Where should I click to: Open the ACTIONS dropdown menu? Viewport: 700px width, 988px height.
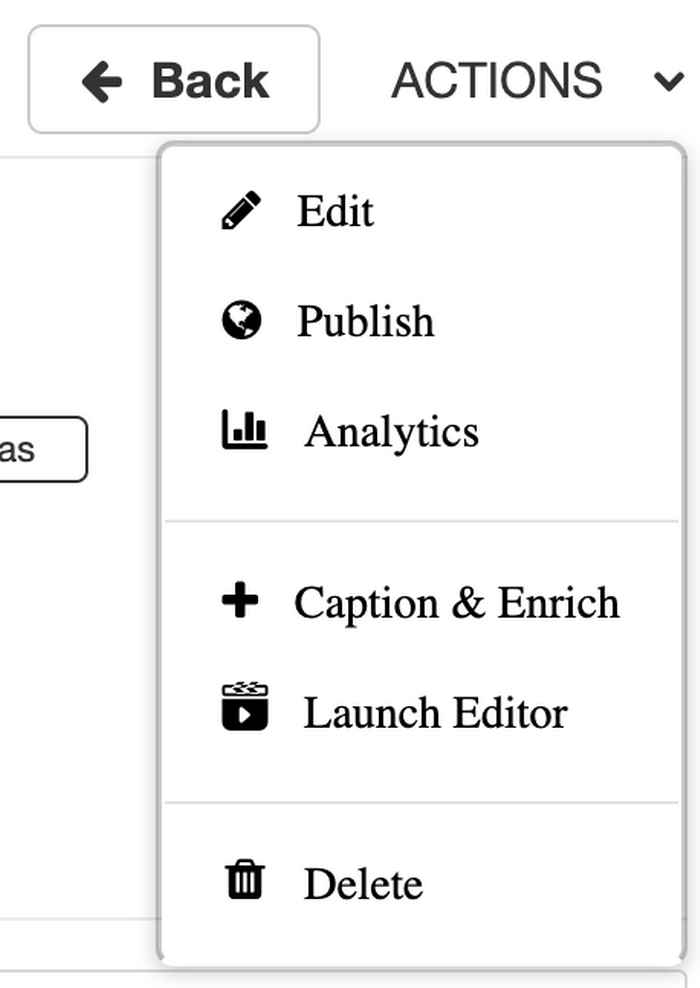pos(500,80)
